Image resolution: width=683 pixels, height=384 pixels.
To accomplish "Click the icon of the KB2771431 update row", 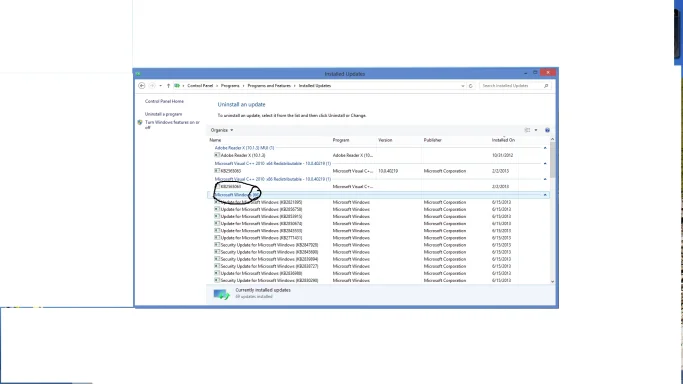I will (217, 238).
